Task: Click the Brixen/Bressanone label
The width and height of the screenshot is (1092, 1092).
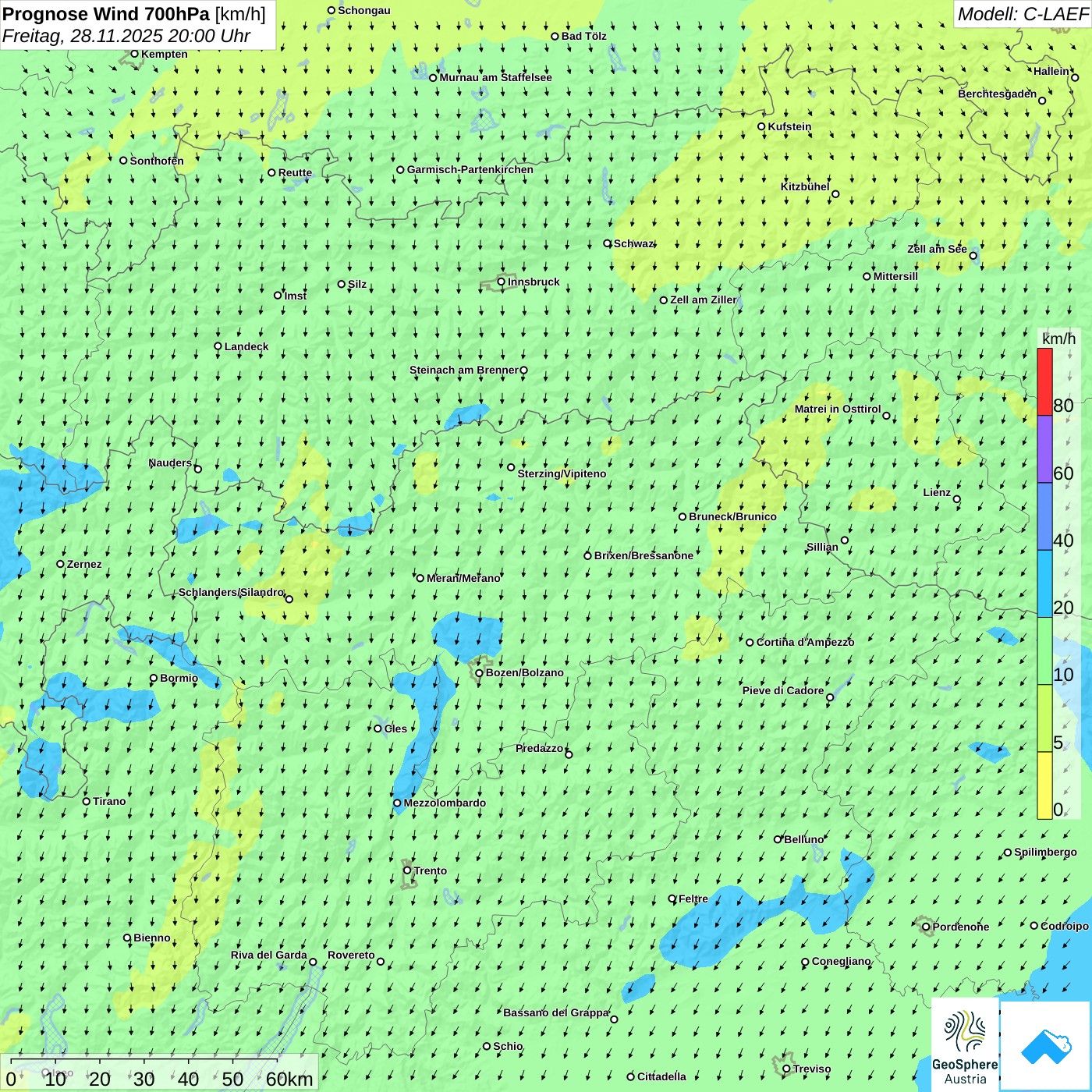Action: 643,555
